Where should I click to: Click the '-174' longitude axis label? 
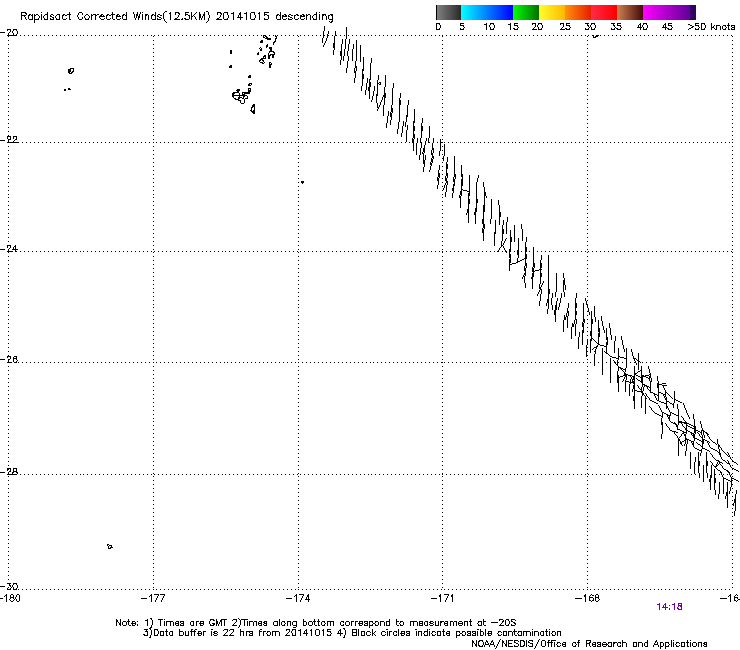coord(298,599)
